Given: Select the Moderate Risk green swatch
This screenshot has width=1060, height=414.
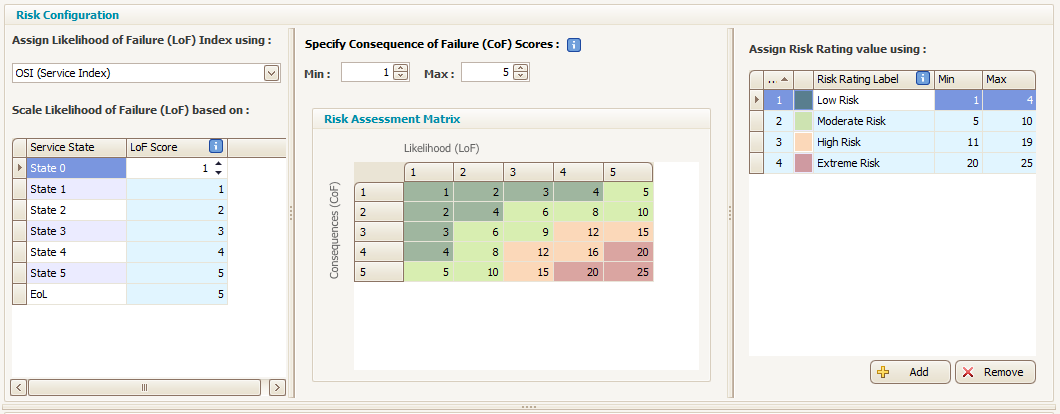Looking at the screenshot, I should 803,121.
